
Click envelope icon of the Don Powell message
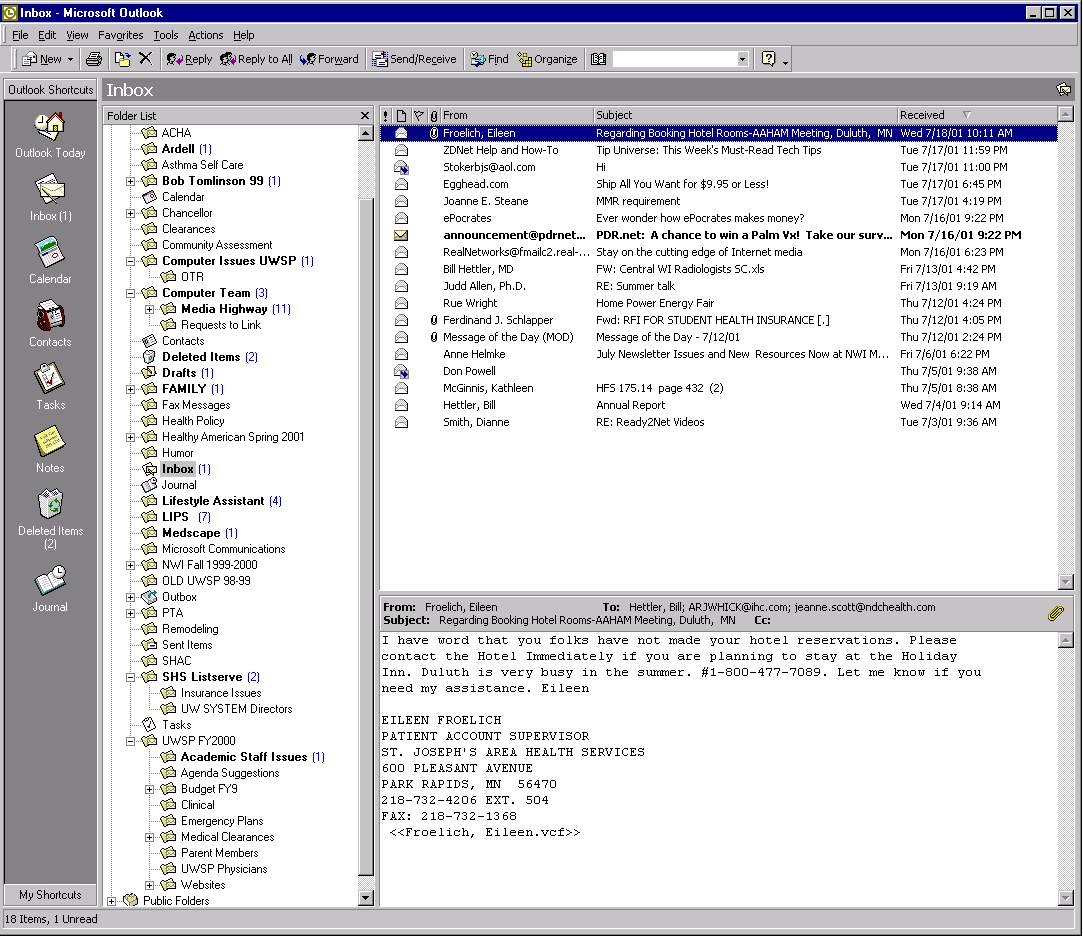click(401, 371)
